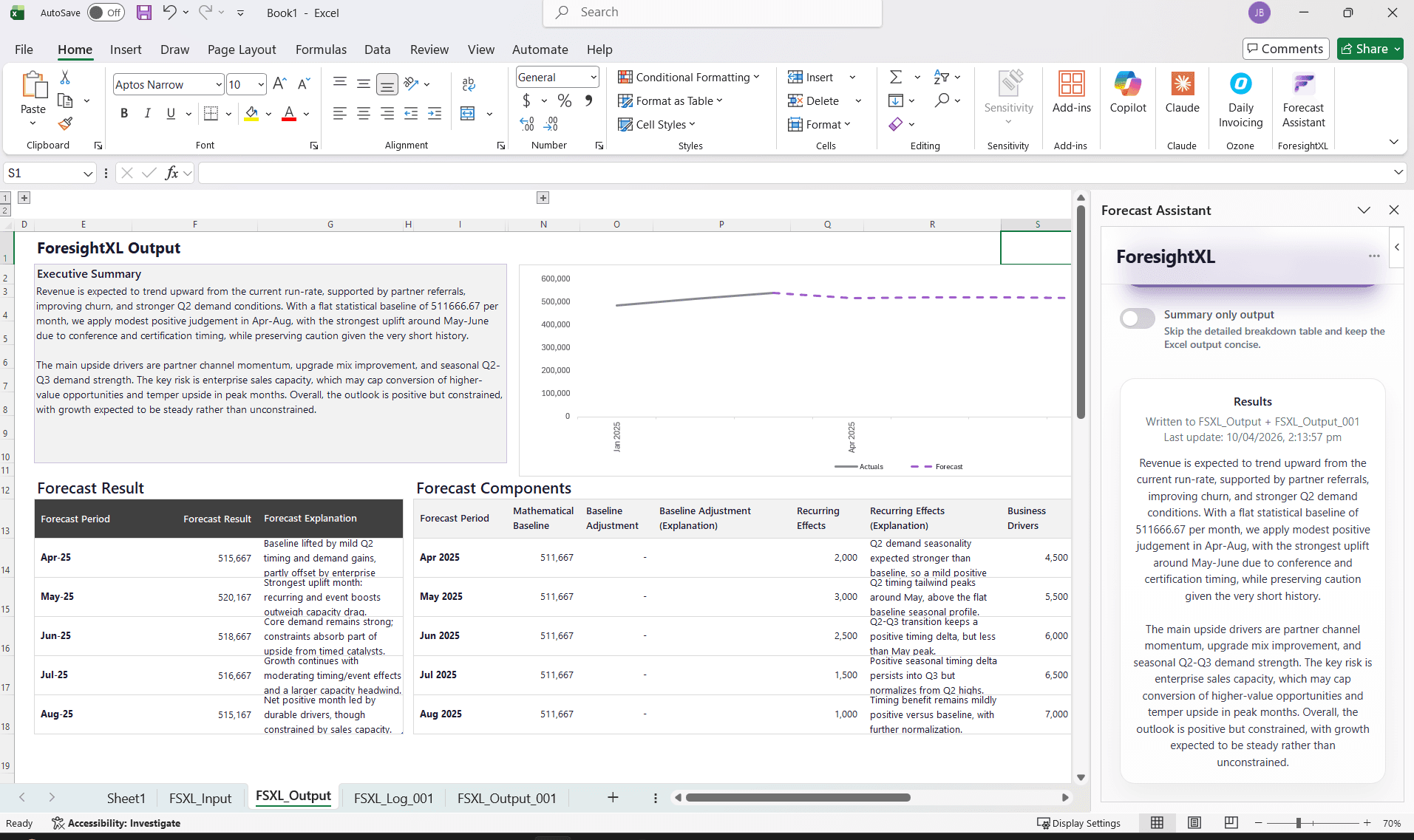Enable the Summary only output switch
This screenshot has height=840, width=1414.
[1137, 318]
